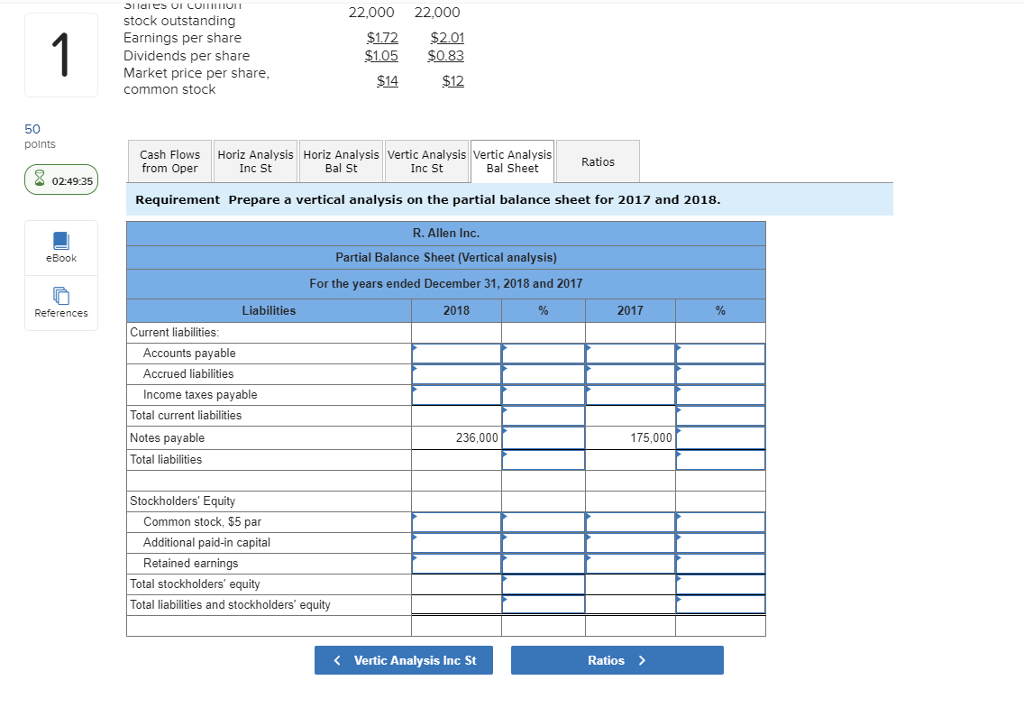
Task: Open the Ratios worksheet tab
Action: [597, 161]
